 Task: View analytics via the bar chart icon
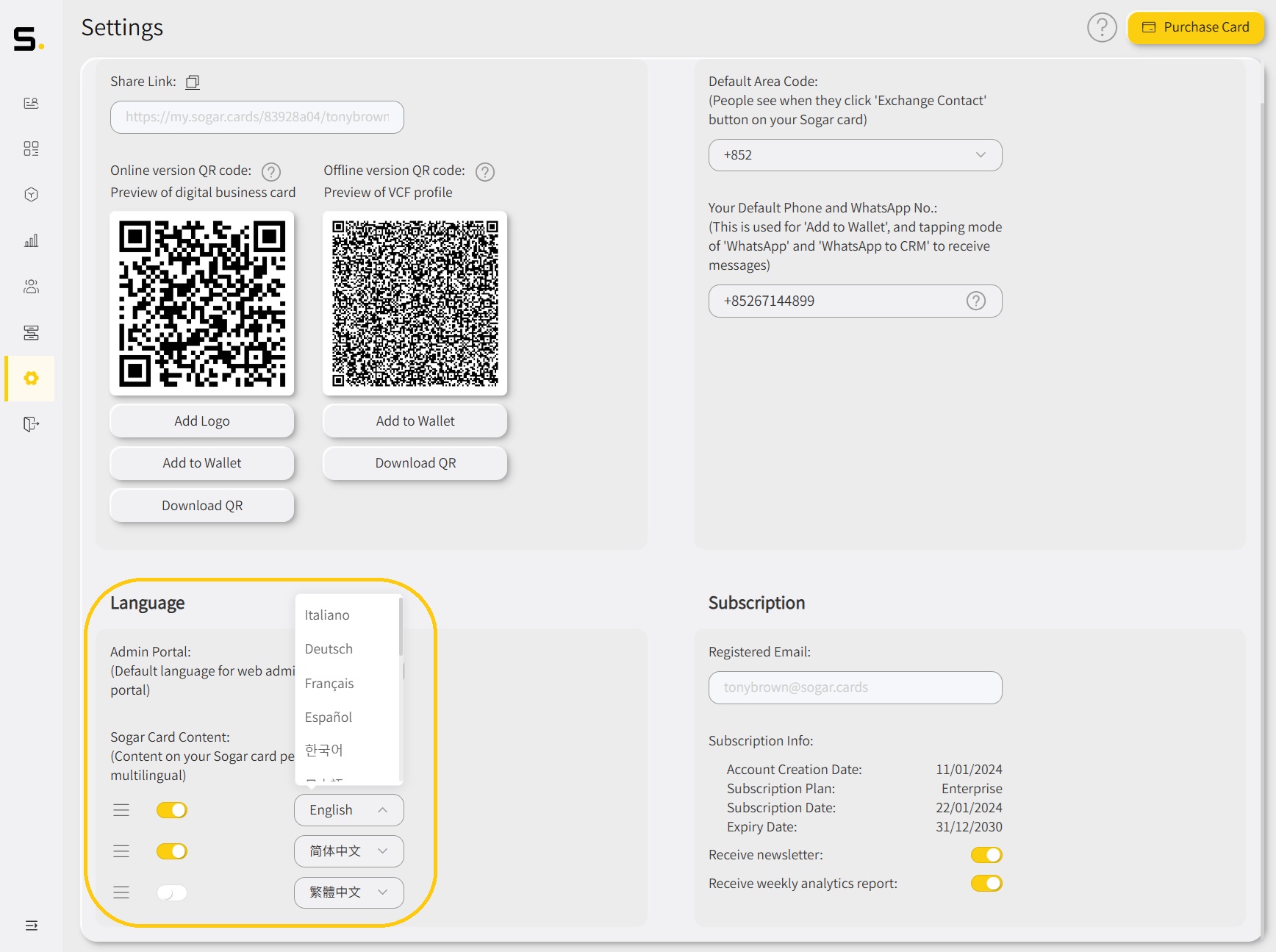coord(31,240)
